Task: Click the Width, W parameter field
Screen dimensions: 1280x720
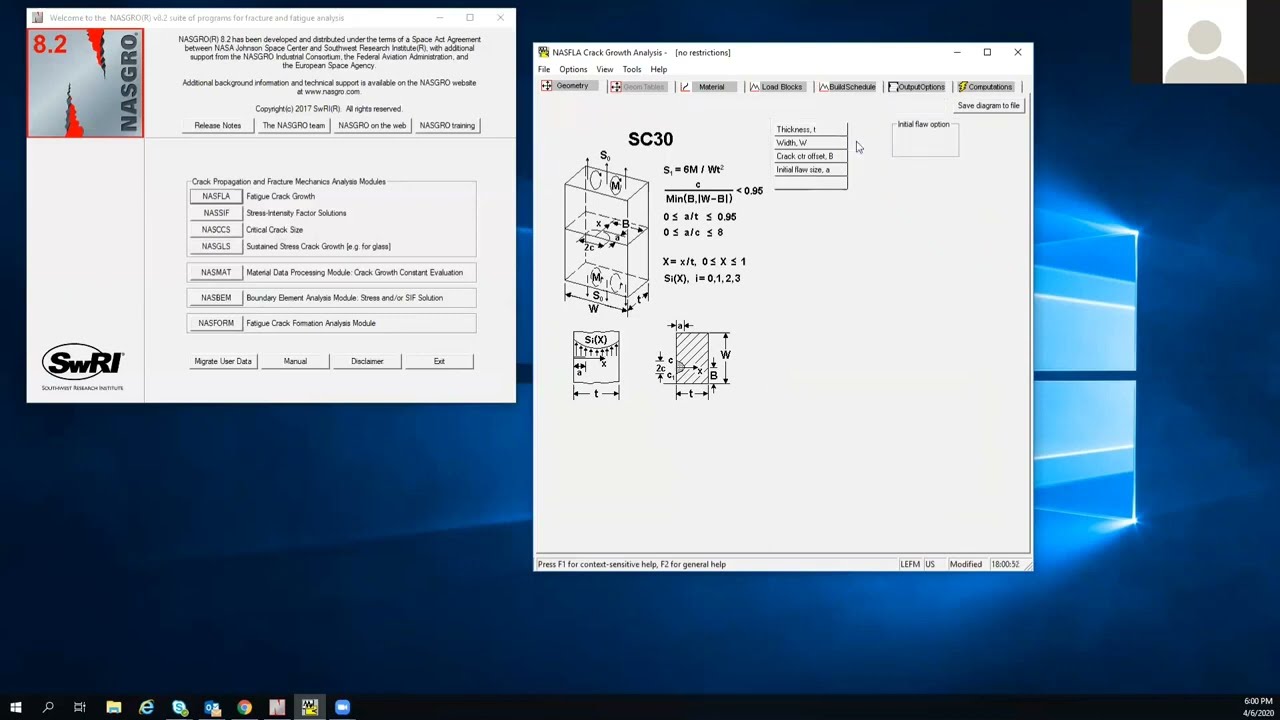Action: coord(811,143)
